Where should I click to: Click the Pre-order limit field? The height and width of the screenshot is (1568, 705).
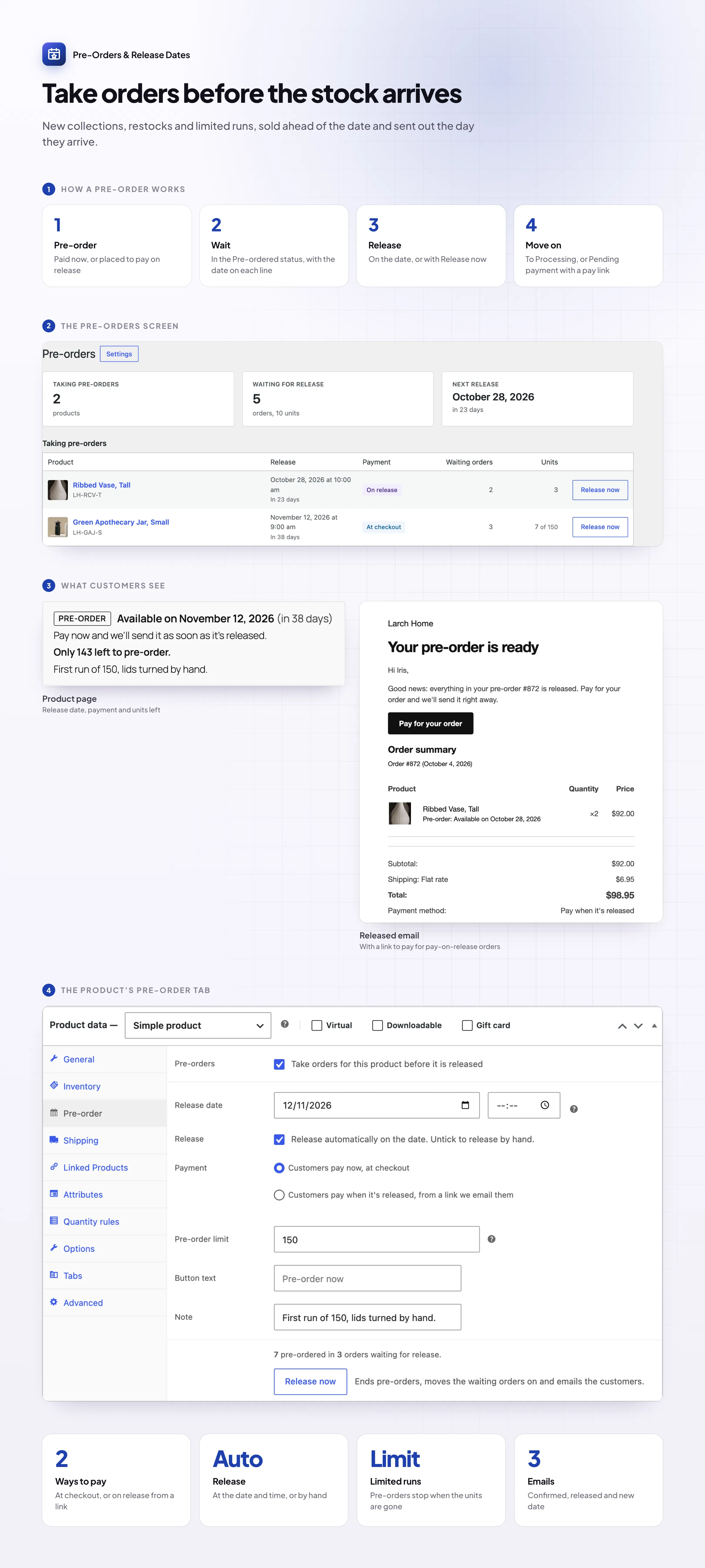coord(376,1239)
